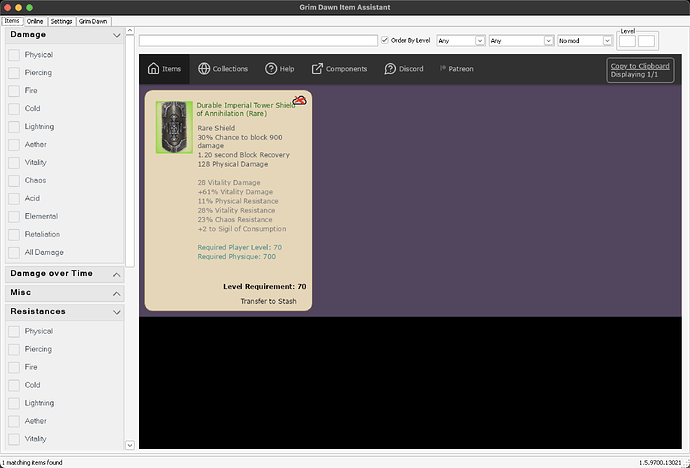Open the Help question icon
690x468 pixels.
(271, 69)
